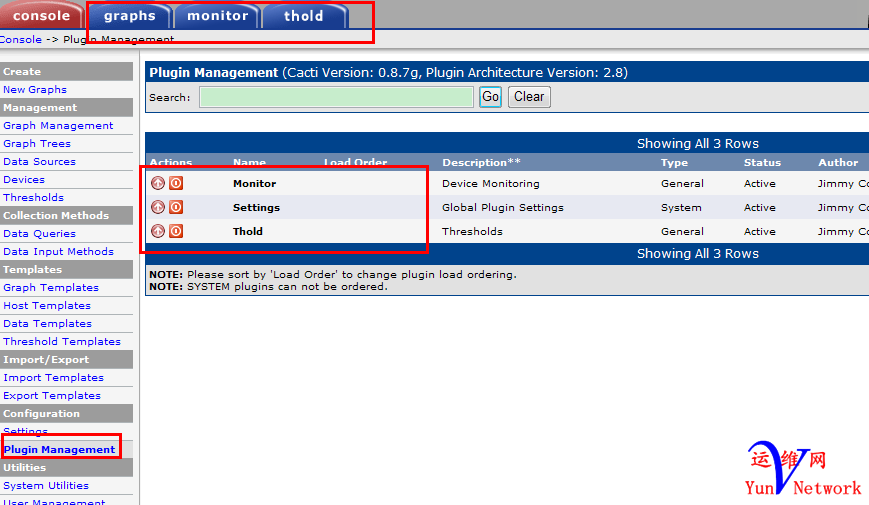Click Active status in Monitor row
Viewport: 869px width, 505px height.
tap(760, 183)
